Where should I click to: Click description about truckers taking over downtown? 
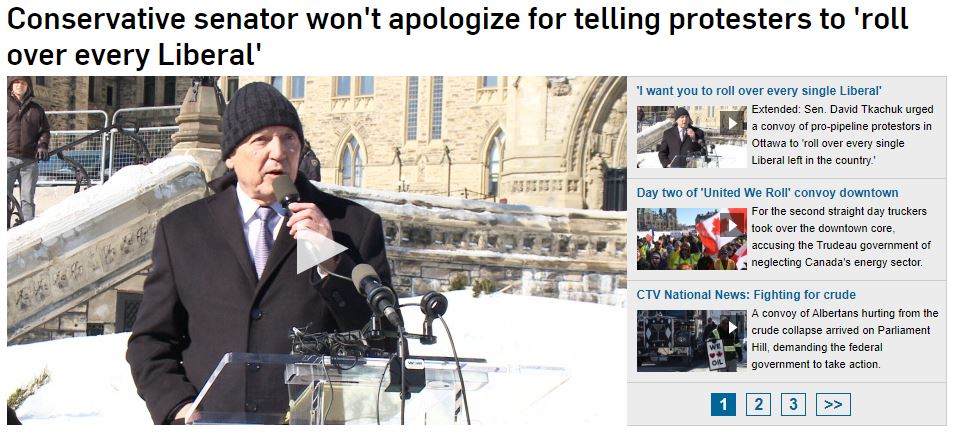841,237
